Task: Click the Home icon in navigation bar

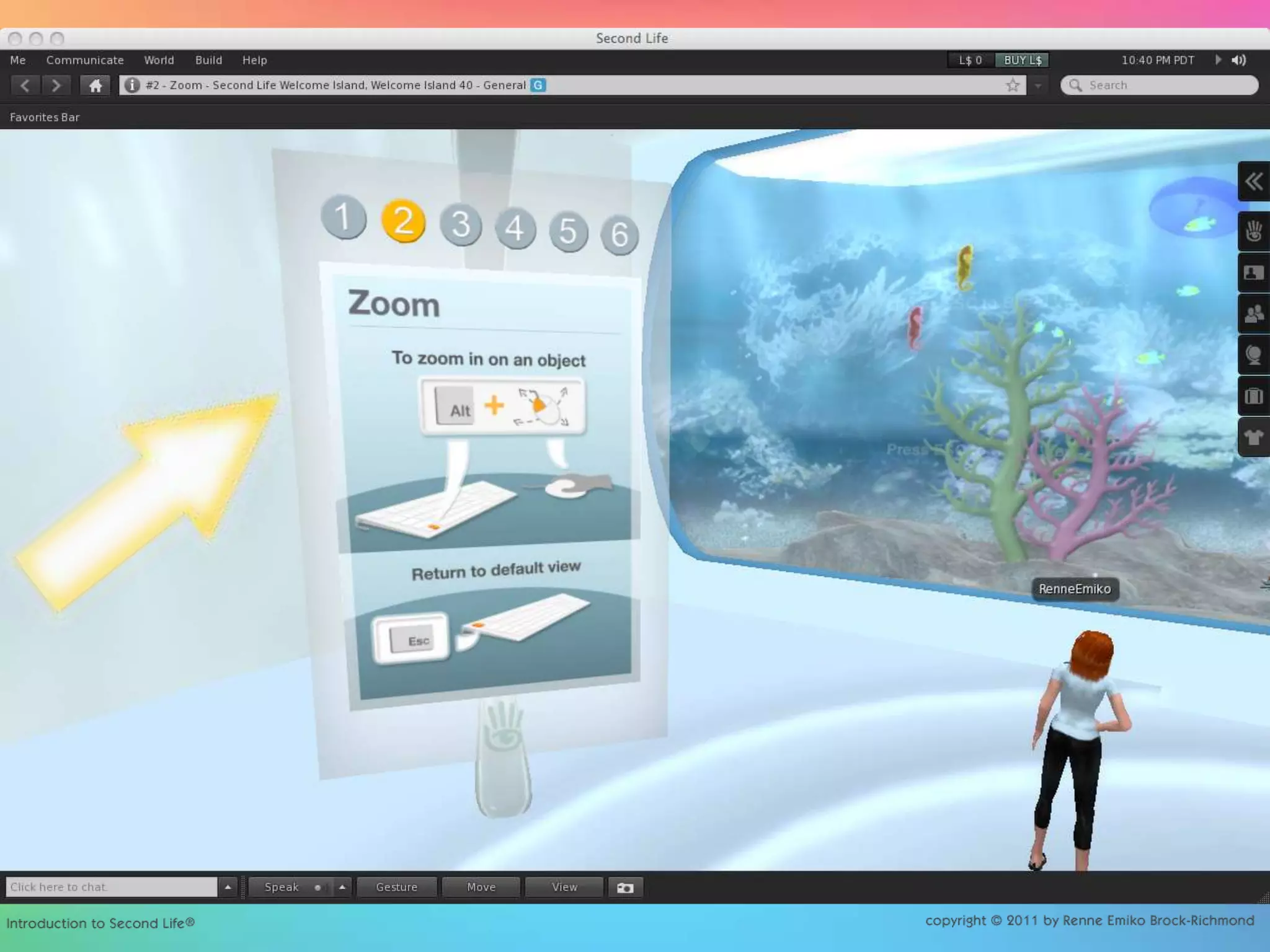Action: [95, 86]
